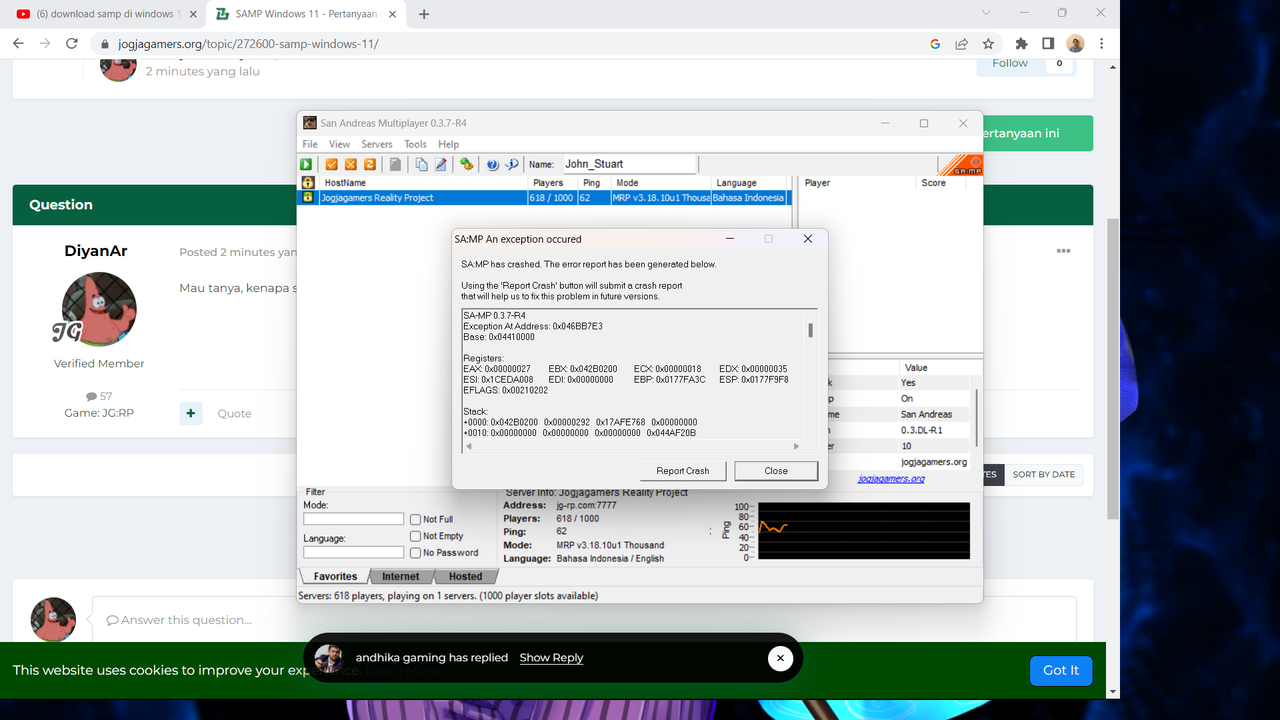Image resolution: width=1280 pixels, height=720 pixels.
Task: Sort by Ping column header
Action: pos(596,183)
